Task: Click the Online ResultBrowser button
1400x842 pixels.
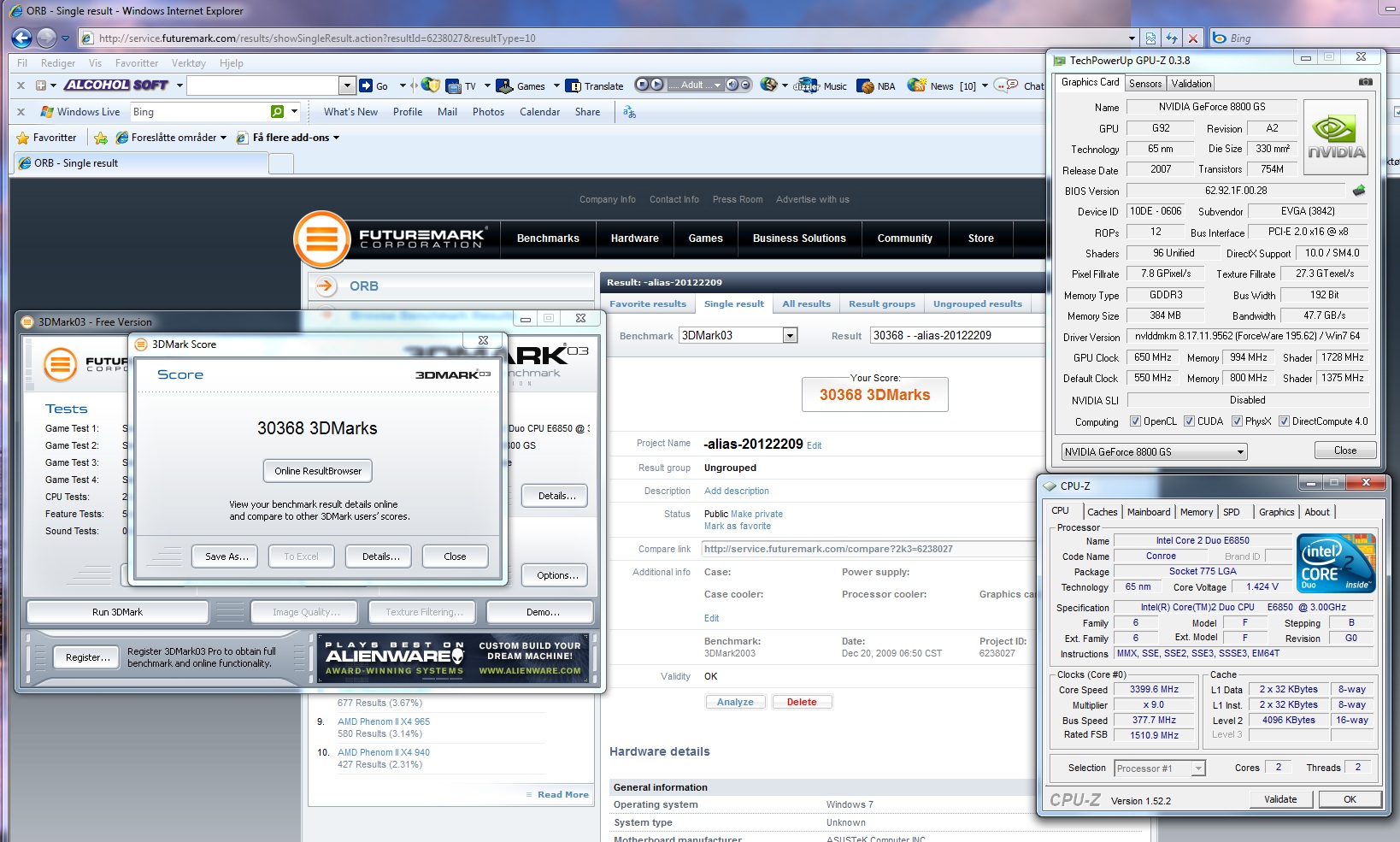Action: (x=318, y=471)
